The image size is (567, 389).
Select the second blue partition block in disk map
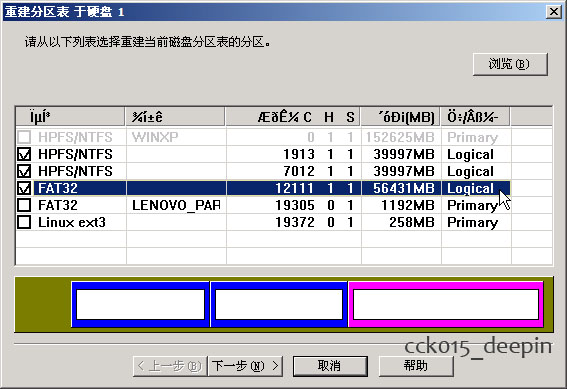coord(279,304)
